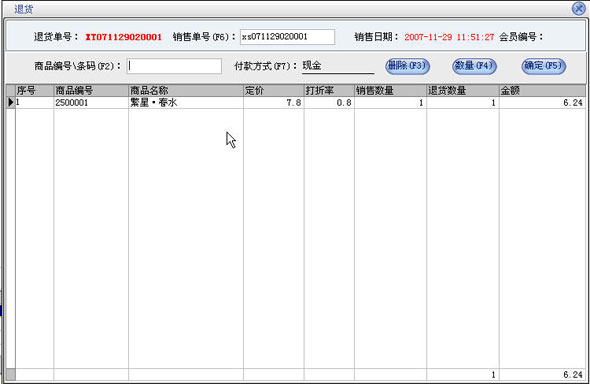
Task: Select the product code cell 2500001
Action: pyautogui.click(x=91, y=103)
